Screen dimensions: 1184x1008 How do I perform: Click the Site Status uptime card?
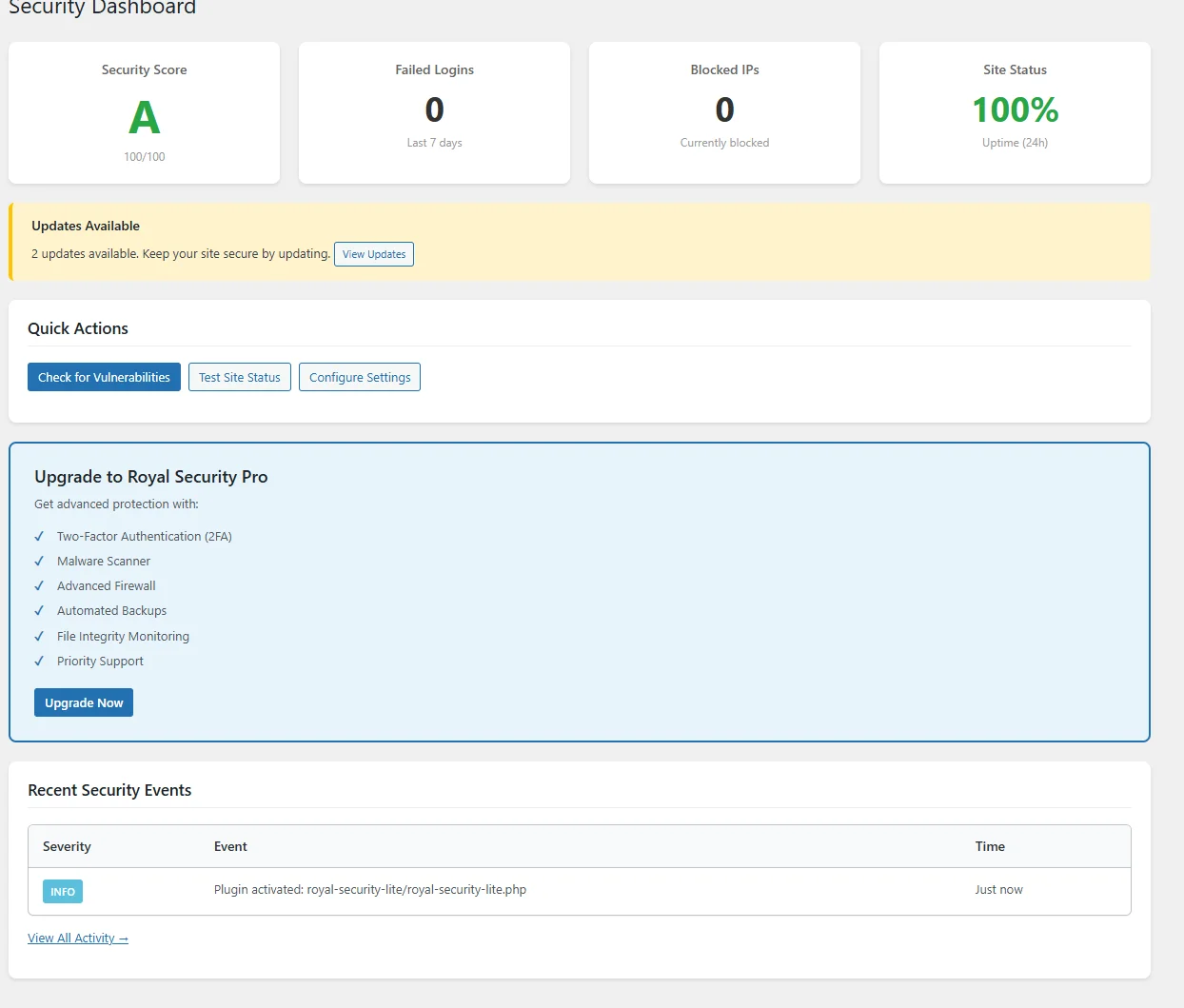[x=1015, y=112]
